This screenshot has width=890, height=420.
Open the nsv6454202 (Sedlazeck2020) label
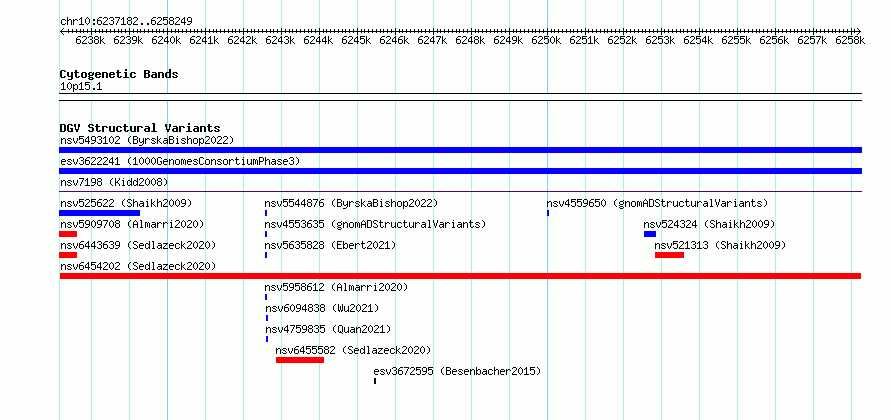point(138,266)
